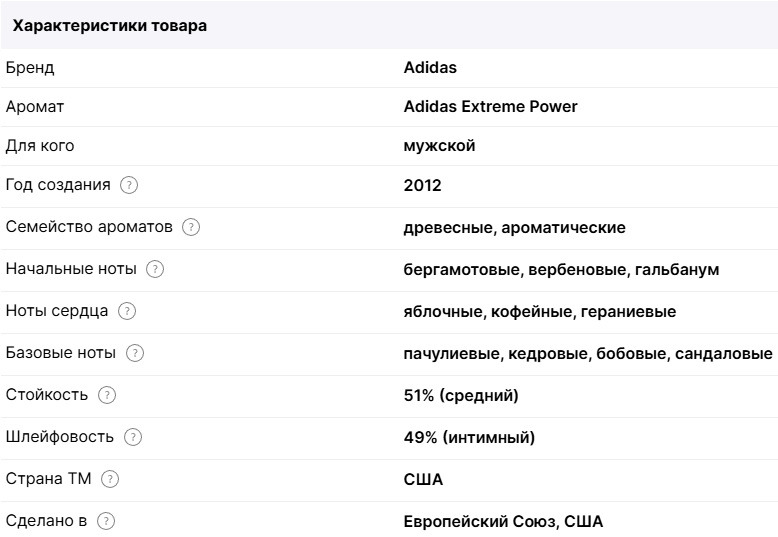778x537 pixels.
Task: Open the пачулиевые, кедровые base notes value
Action: tap(587, 353)
